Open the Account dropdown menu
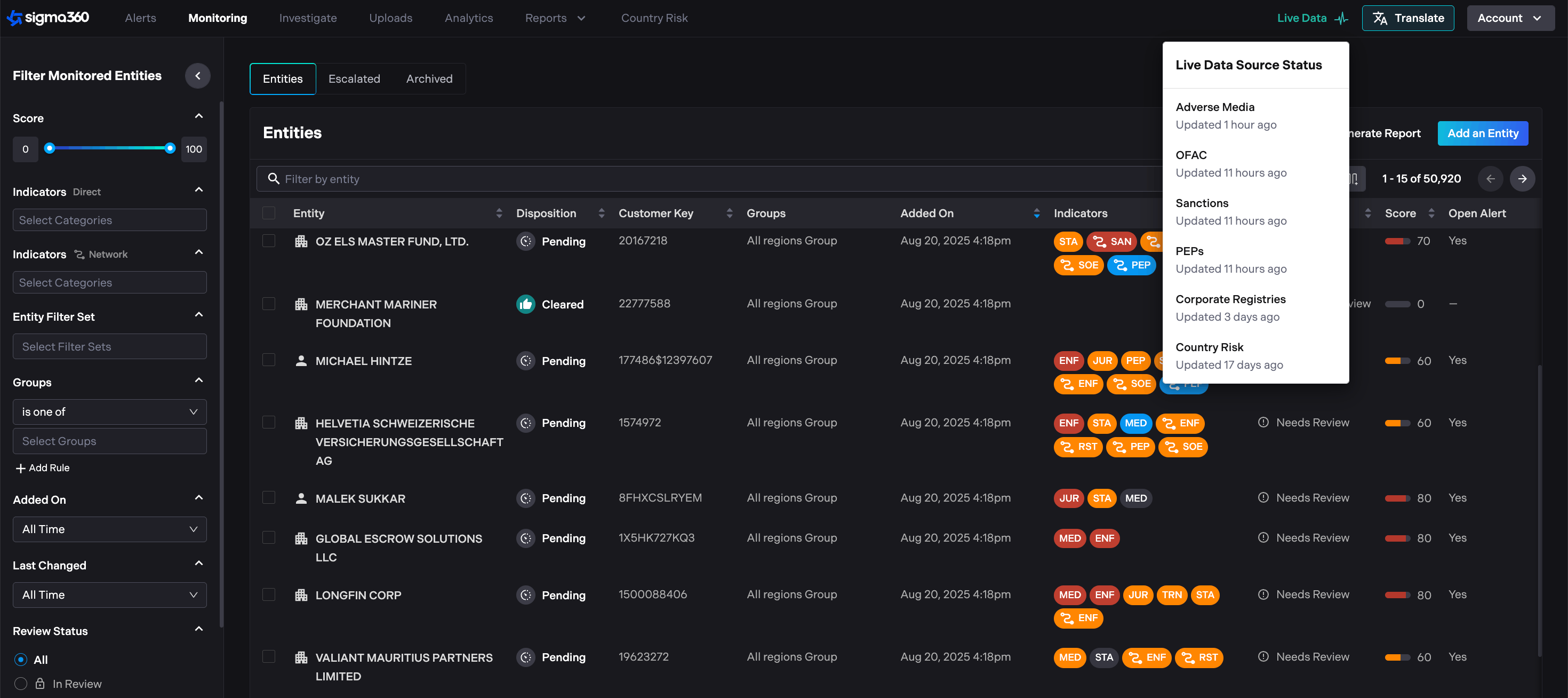The image size is (1568, 698). [1509, 18]
